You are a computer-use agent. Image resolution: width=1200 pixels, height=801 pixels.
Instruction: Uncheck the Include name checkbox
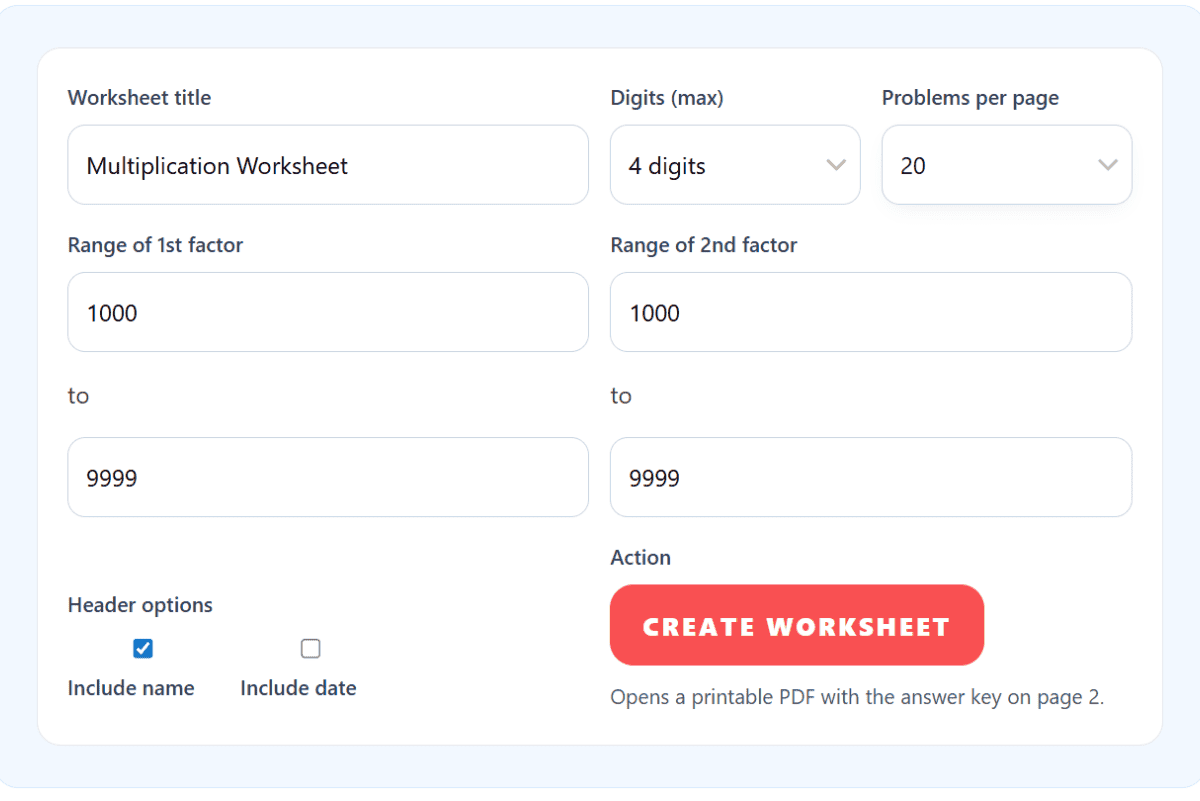142,648
